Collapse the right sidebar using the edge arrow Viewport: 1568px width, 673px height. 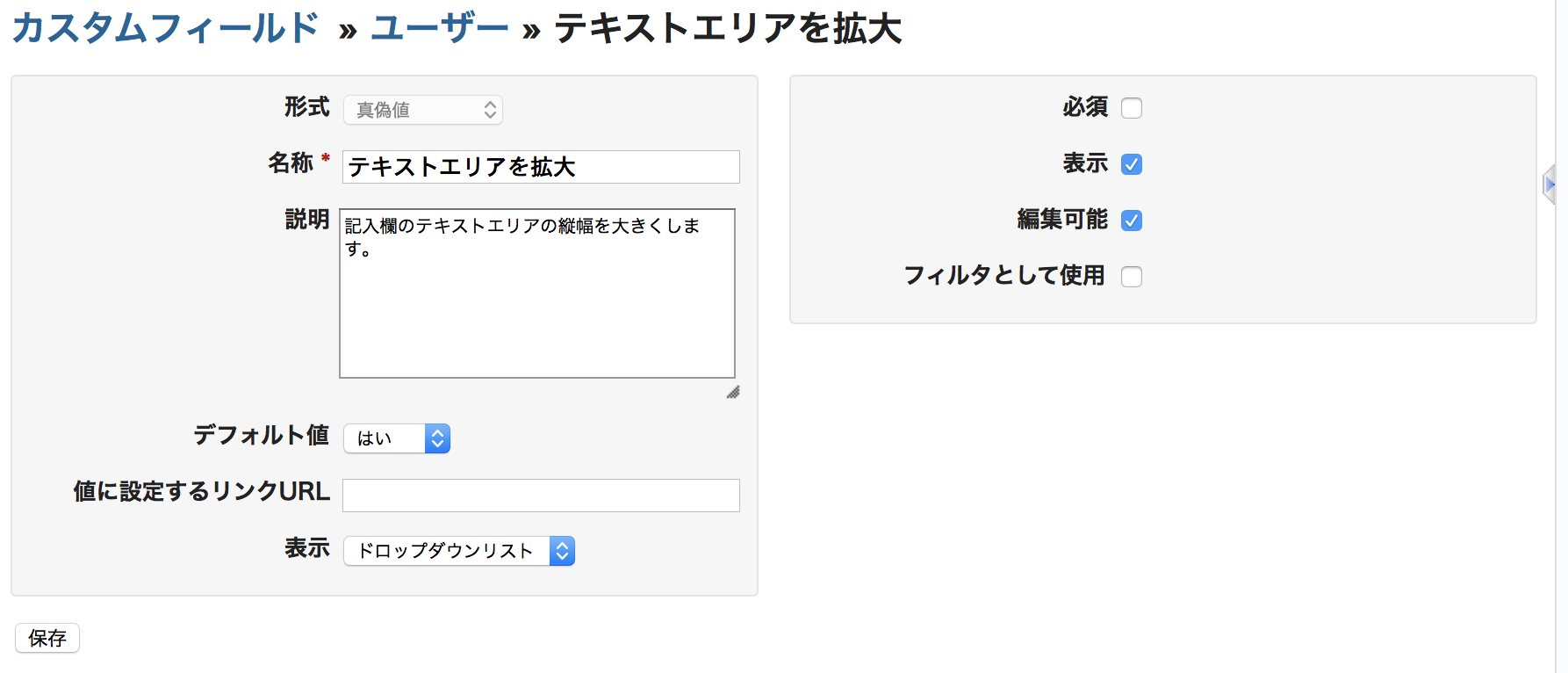point(1550,185)
